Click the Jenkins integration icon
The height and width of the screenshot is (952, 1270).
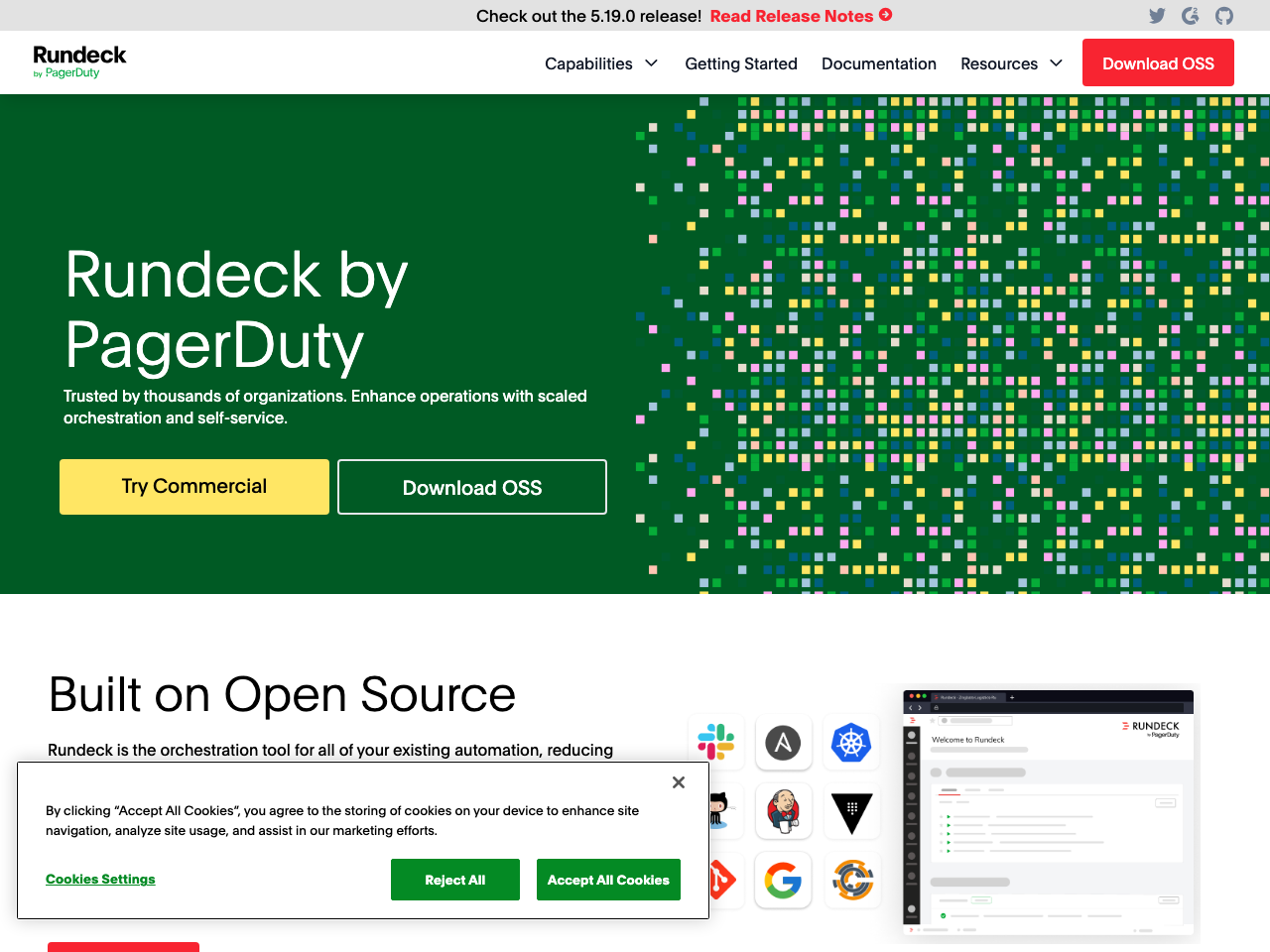click(783, 810)
